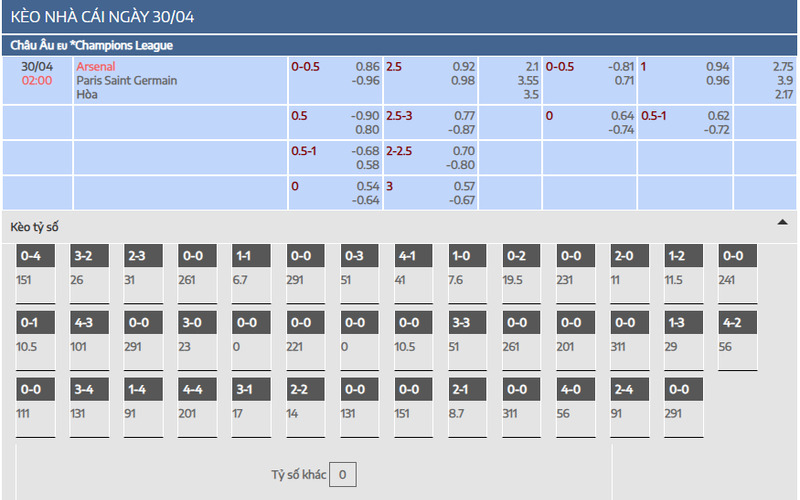
Task: Open the Arsenal team link
Action: click(96, 66)
